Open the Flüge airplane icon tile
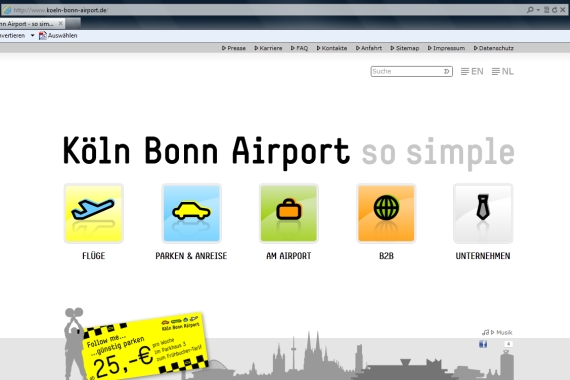570x380 pixels. (x=94, y=213)
